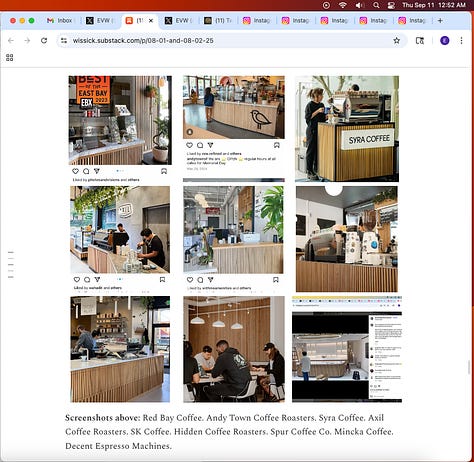Click save bookmark icon under Red Bay photo
The height and width of the screenshot is (462, 474).
(164, 171)
